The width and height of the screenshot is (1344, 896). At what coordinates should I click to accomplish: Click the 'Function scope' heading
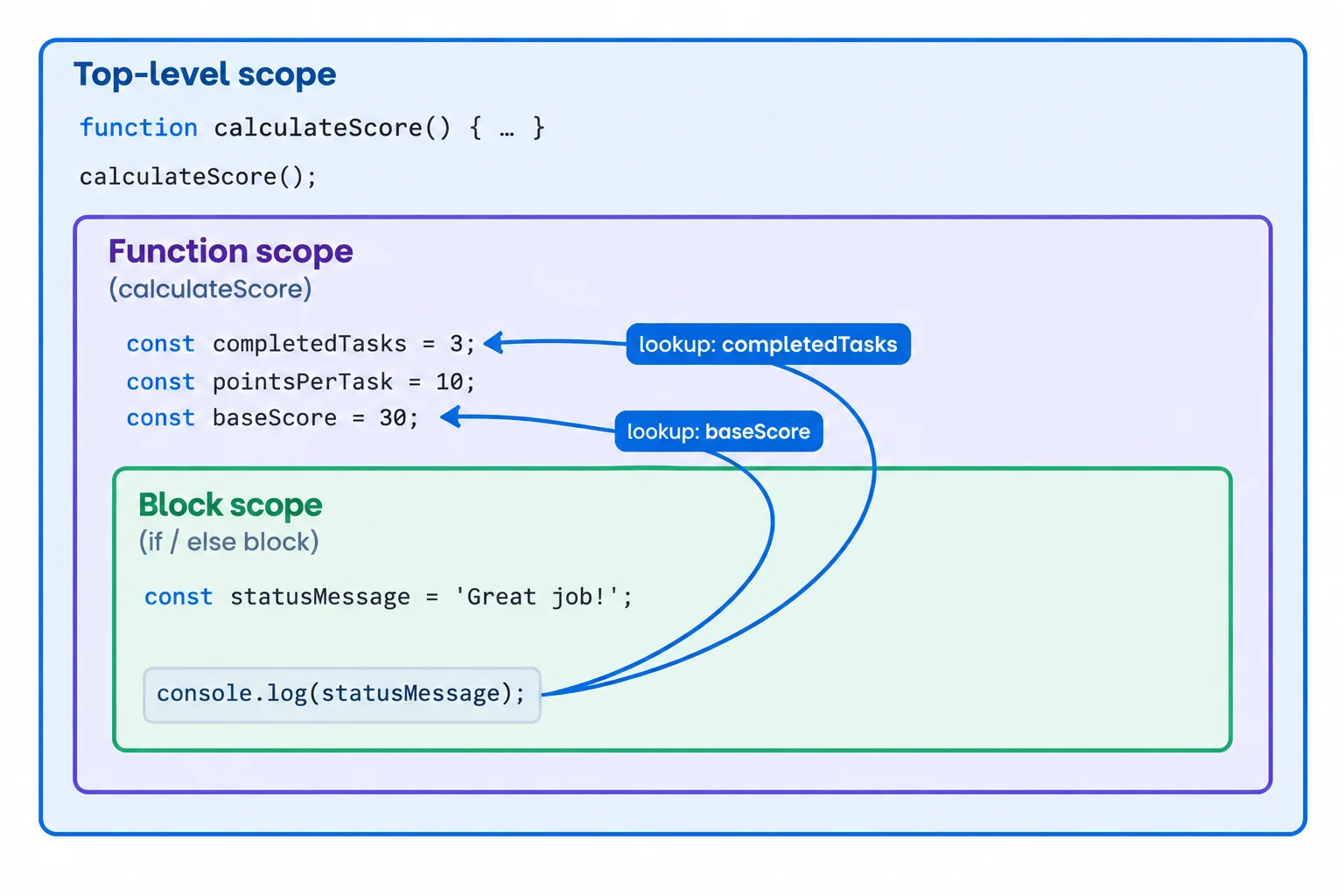click(x=231, y=251)
